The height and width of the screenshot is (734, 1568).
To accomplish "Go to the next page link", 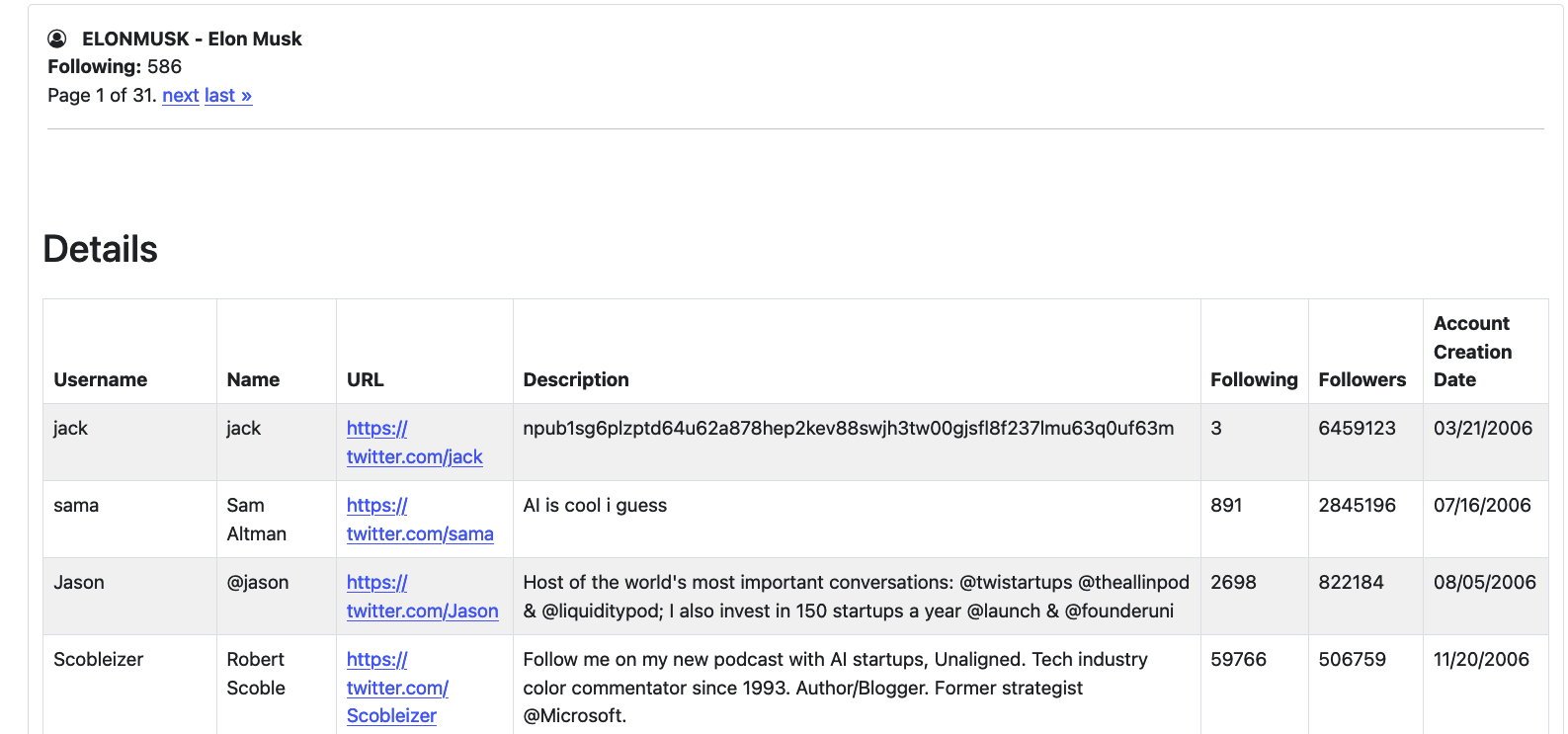I will tap(180, 96).
